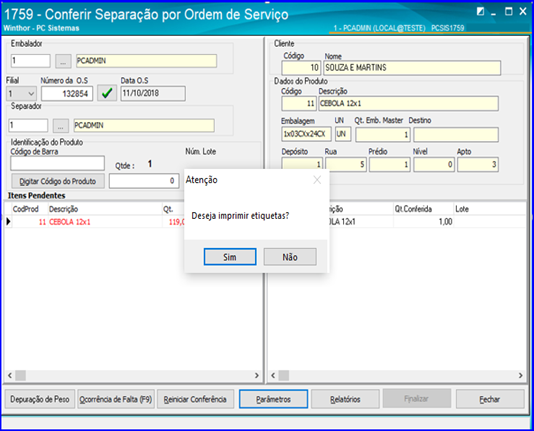Open Embalador lookup ellipsis button
Viewport: 534px width, 431px height.
point(63,61)
